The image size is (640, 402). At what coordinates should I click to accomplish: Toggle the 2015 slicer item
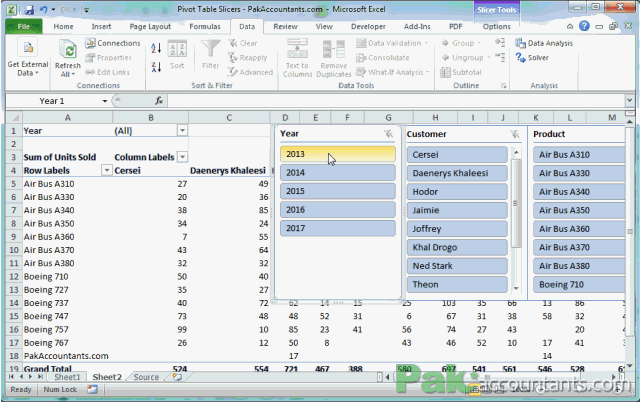point(338,191)
